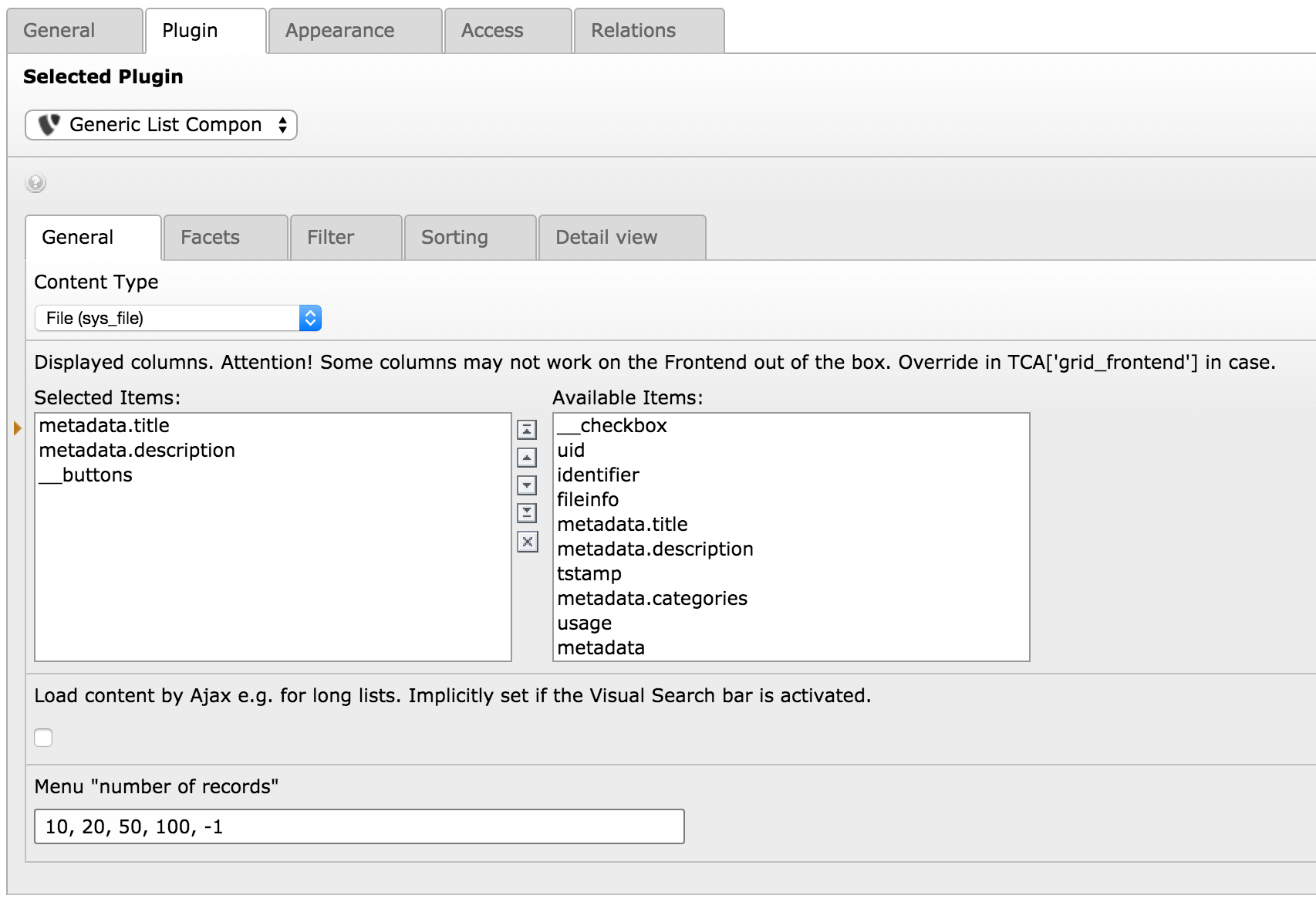Viewport: 1316px width, 909px height.
Task: Move selected item to top of list
Action: tap(527, 429)
